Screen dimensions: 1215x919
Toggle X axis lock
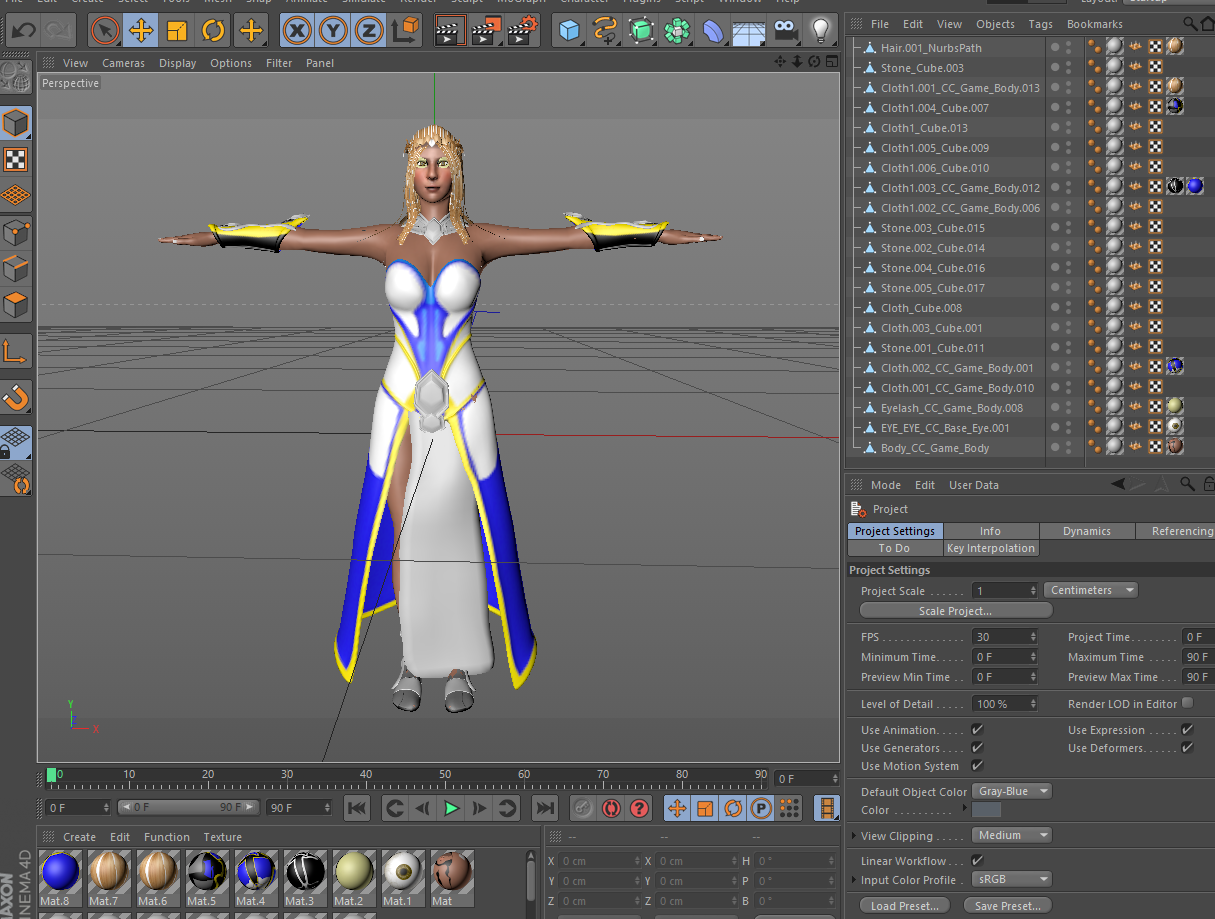[297, 31]
